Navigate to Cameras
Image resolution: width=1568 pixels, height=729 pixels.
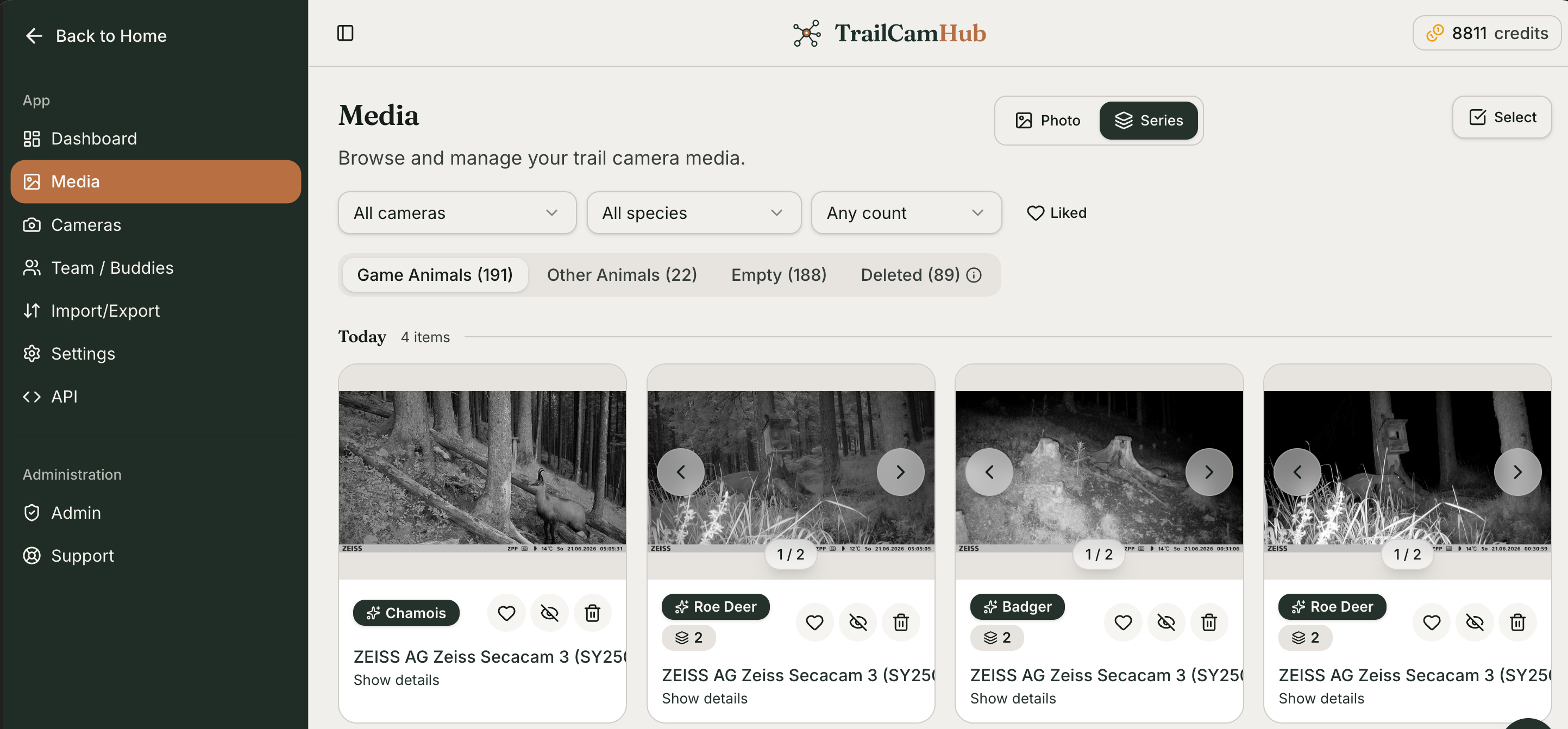[156, 224]
